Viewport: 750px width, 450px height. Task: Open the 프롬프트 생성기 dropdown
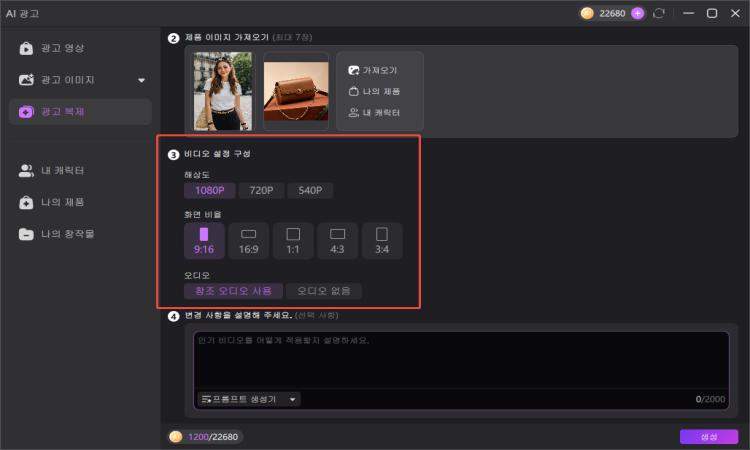[249, 399]
